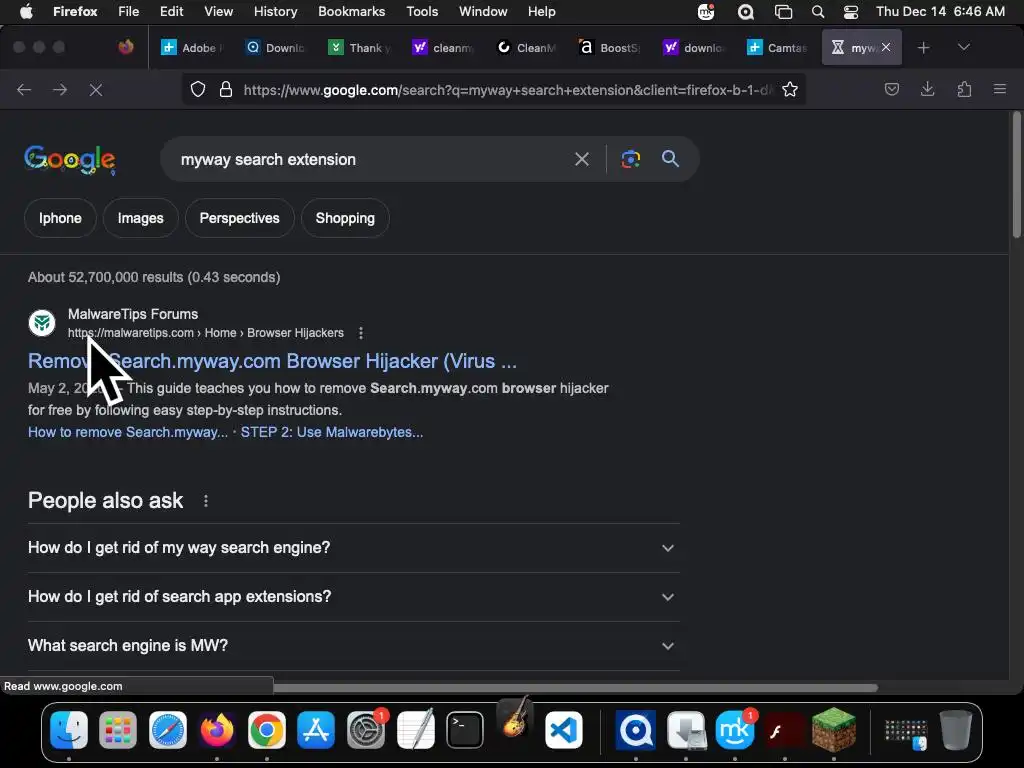This screenshot has height=768, width=1024.
Task: Open the Apple menu
Action: (26, 12)
